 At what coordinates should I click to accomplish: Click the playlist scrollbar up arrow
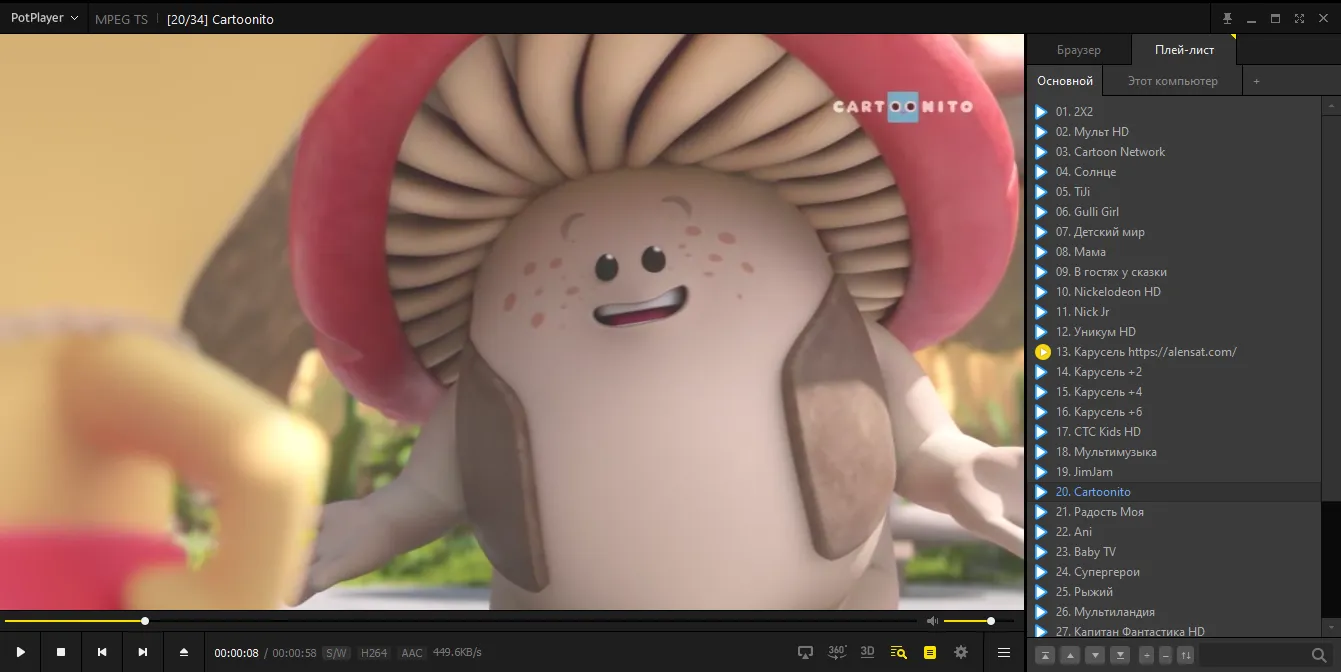click(1331, 106)
